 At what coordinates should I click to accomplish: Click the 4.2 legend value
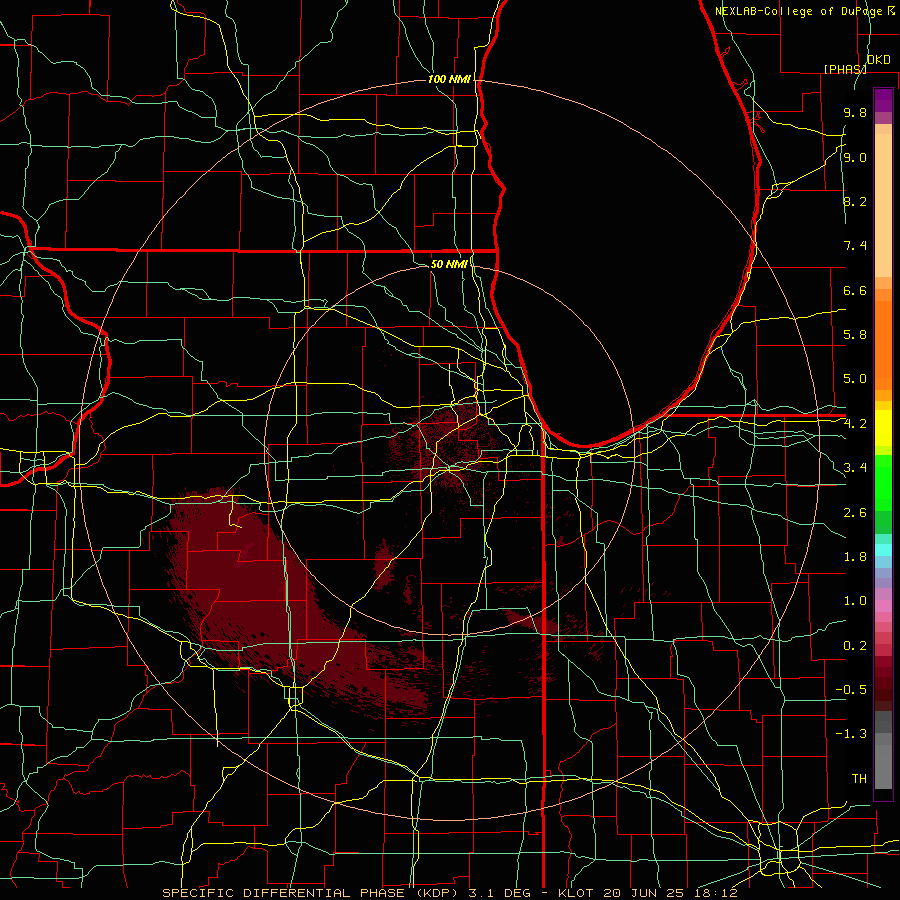(x=855, y=424)
